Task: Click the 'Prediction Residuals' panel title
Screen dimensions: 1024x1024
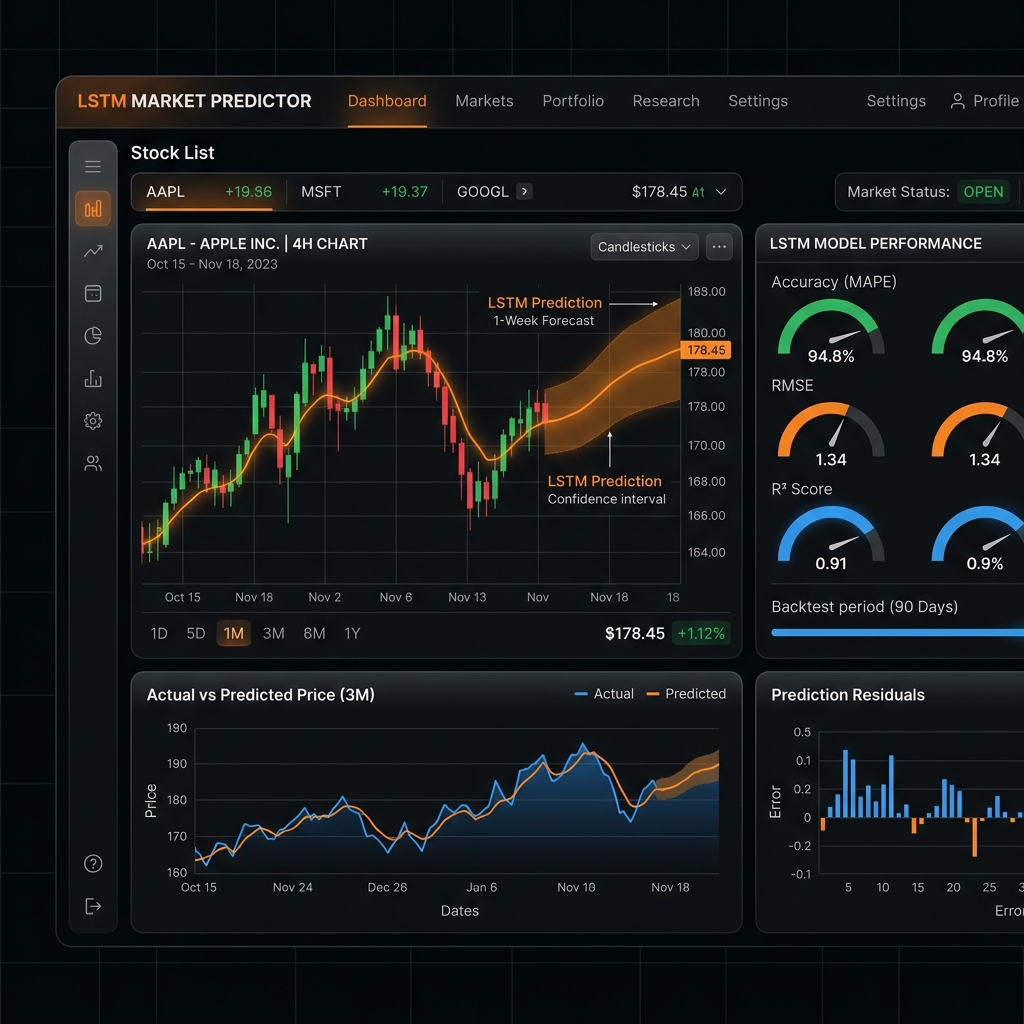Action: pyautogui.click(x=848, y=695)
